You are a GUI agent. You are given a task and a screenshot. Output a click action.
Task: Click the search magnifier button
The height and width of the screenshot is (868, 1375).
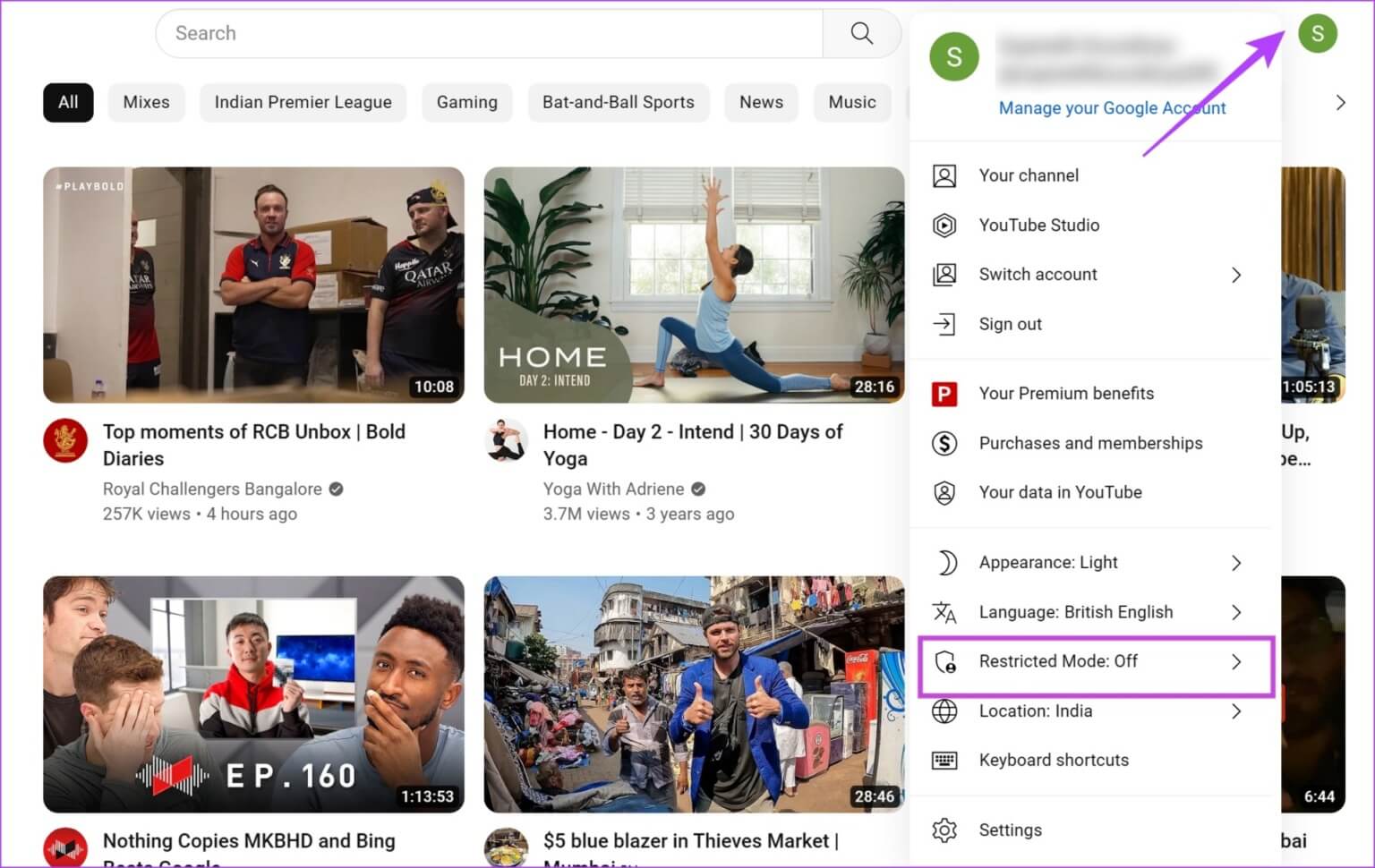(861, 34)
